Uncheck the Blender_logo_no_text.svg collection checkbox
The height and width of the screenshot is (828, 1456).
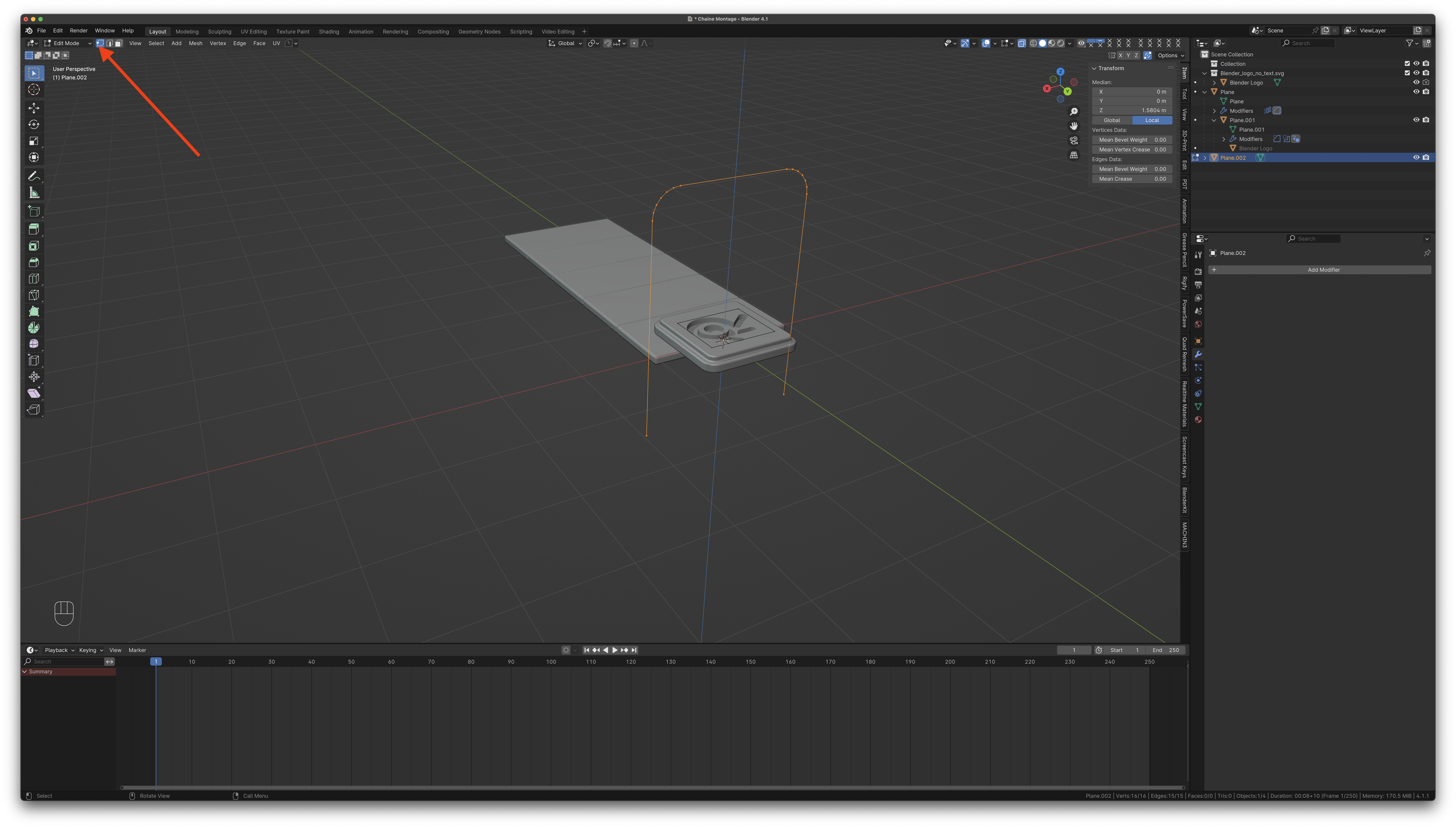[x=1407, y=73]
